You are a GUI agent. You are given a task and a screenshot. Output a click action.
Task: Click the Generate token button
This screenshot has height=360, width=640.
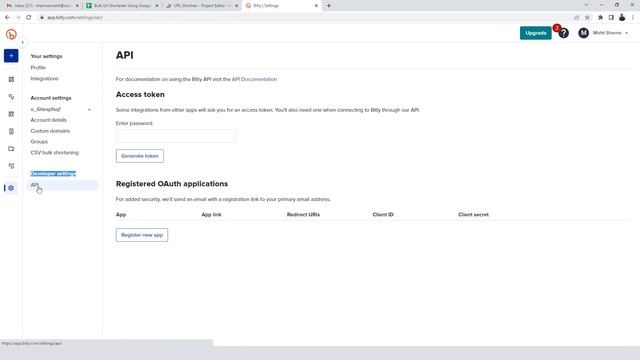coord(140,156)
